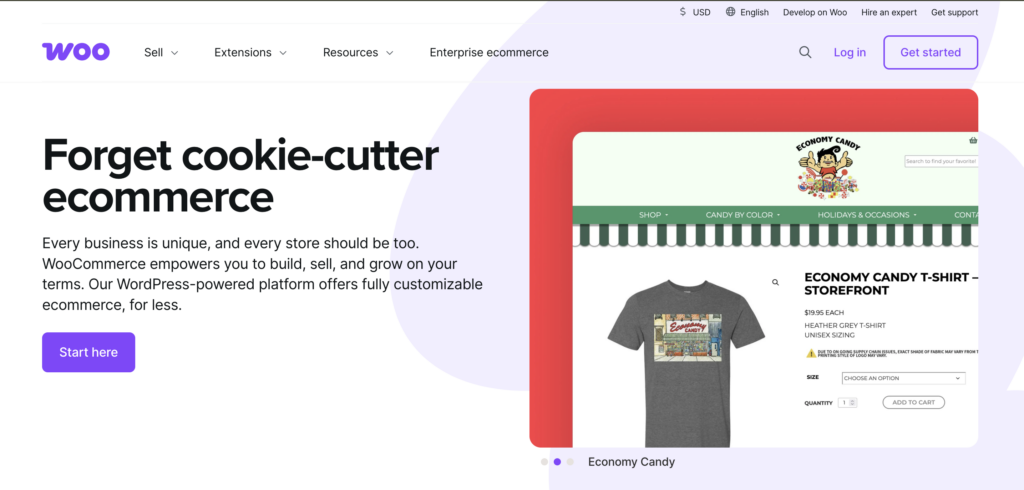Select the third carousel dot

tap(570, 462)
